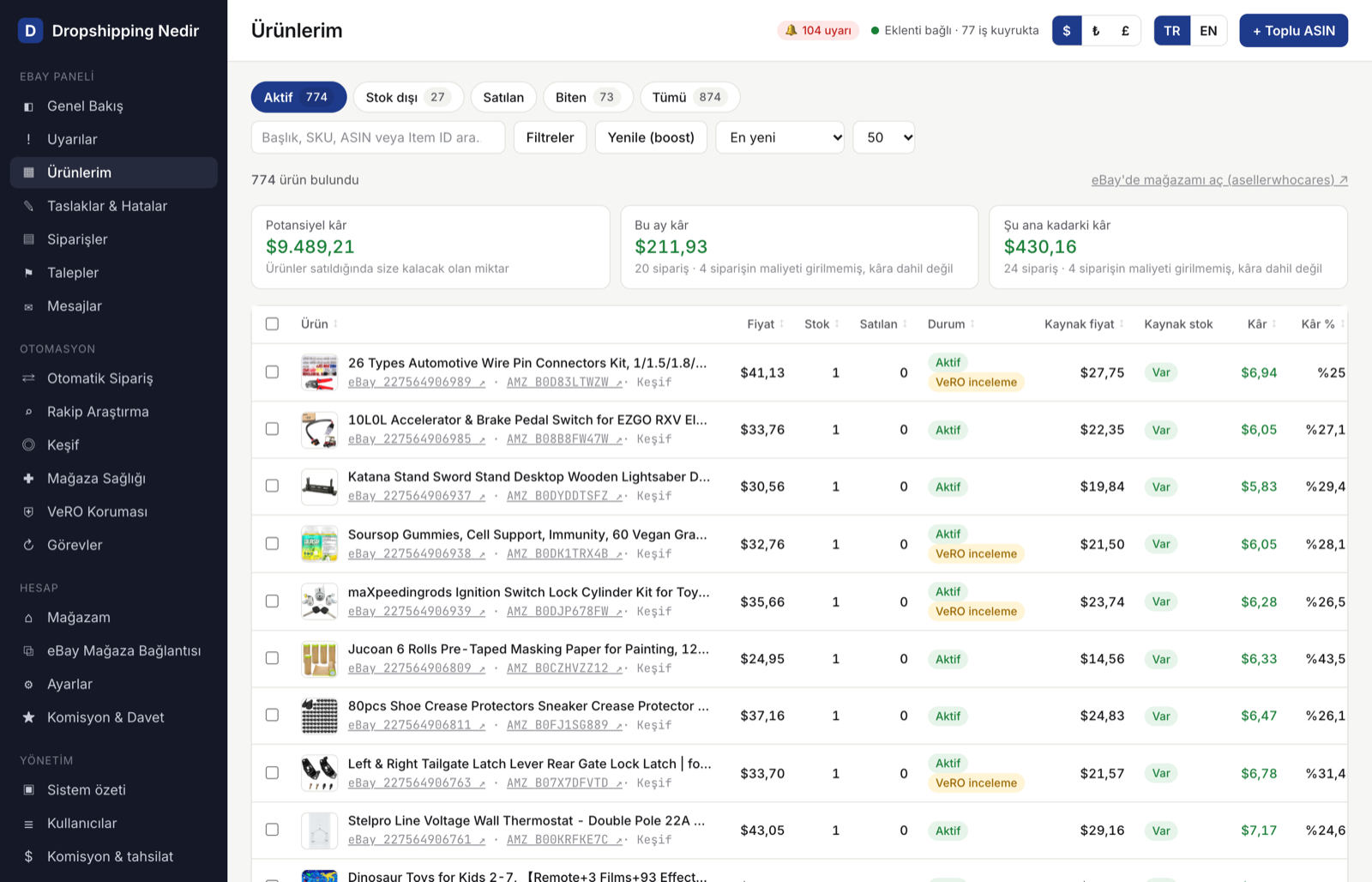Switch language to EN
Viewport: 1372px width, 882px height.
pyautogui.click(x=1208, y=31)
